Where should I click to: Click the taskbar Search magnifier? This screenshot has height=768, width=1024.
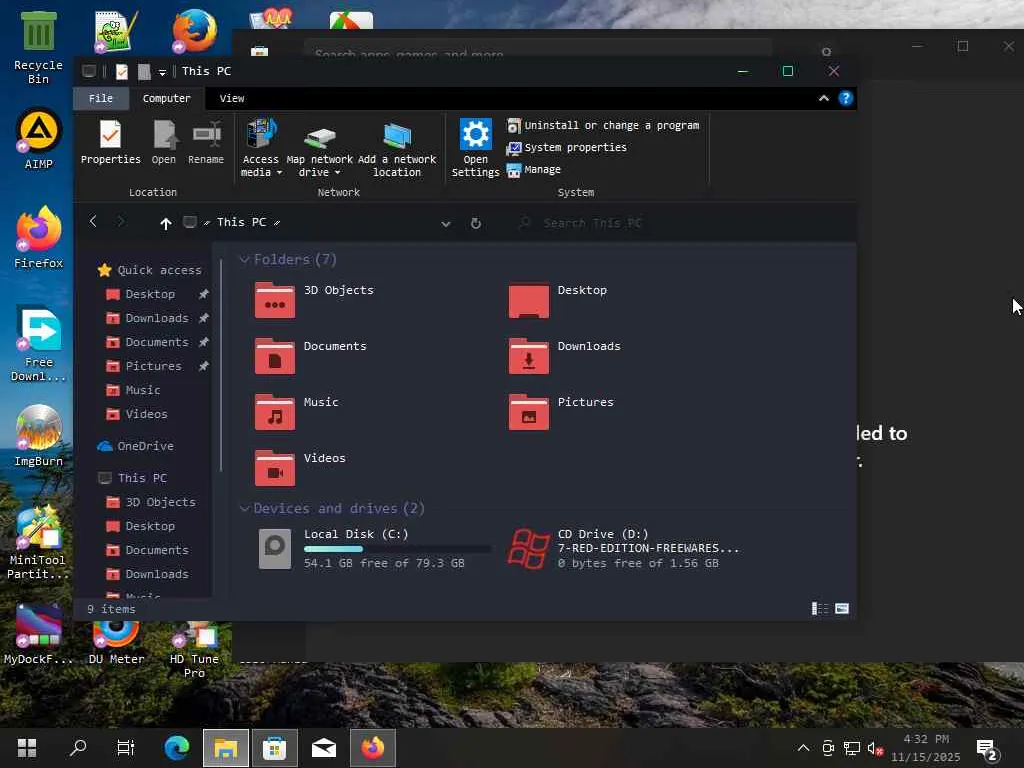pyautogui.click(x=78, y=748)
